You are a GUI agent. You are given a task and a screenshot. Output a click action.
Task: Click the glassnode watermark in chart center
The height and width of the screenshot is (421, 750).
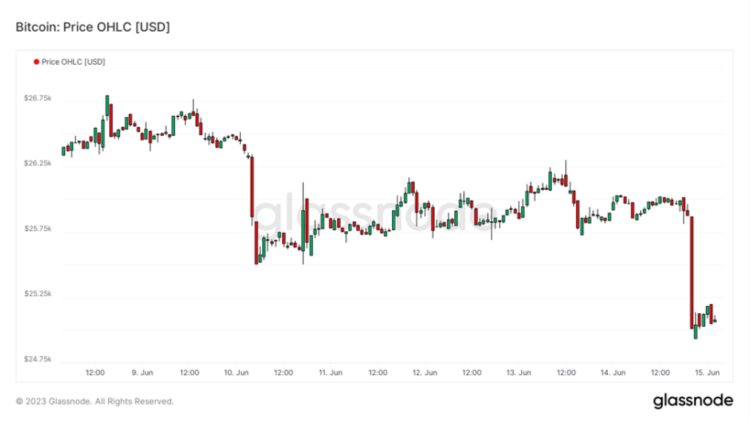(372, 214)
